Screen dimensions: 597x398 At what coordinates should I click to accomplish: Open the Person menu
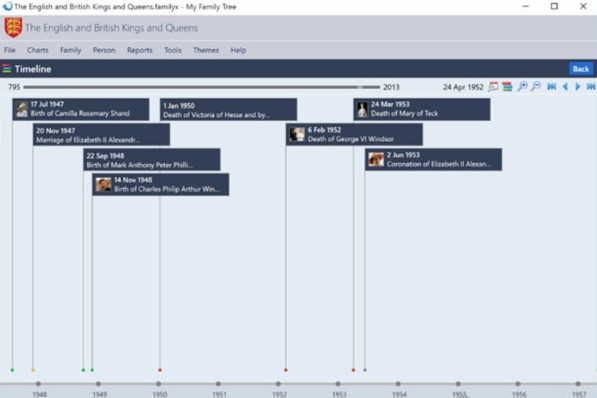[x=104, y=50]
